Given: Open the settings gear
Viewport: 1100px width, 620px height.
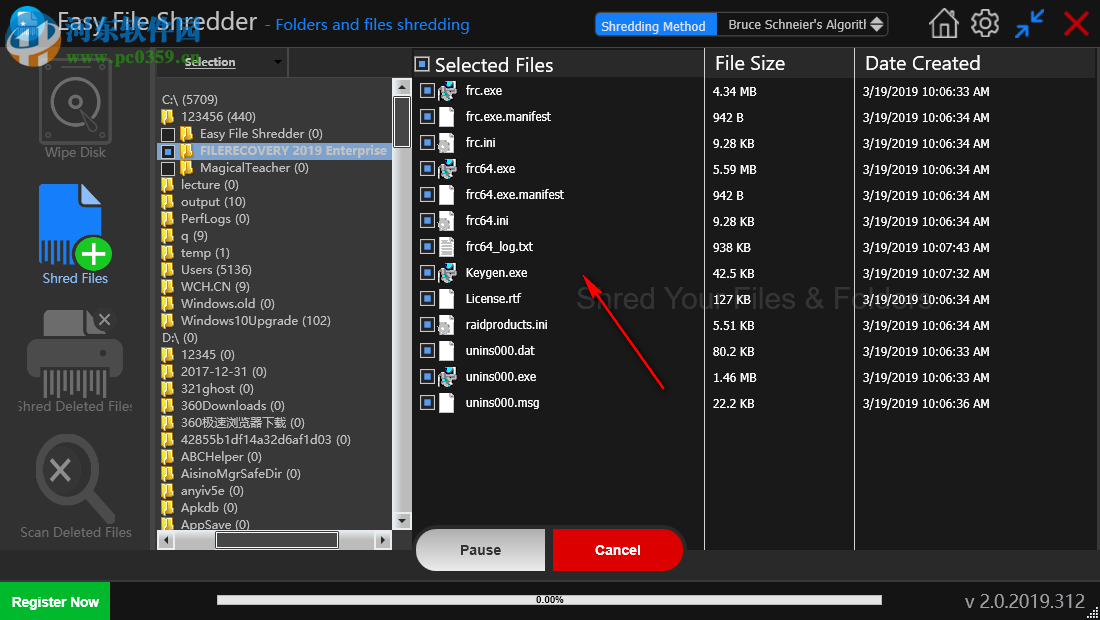Looking at the screenshot, I should tap(984, 22).
